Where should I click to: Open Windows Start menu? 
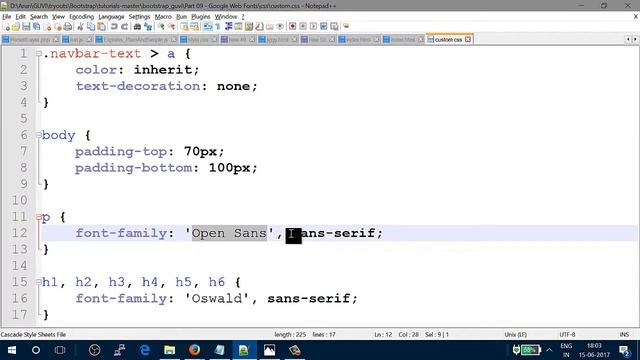(11, 350)
